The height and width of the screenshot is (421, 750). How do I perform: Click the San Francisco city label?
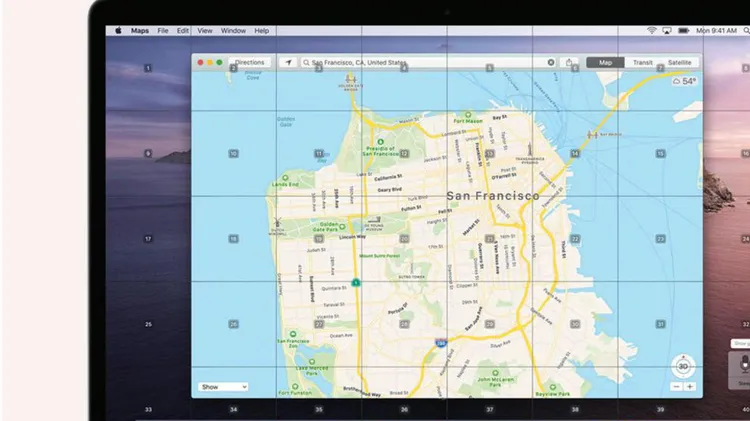pyautogui.click(x=493, y=196)
